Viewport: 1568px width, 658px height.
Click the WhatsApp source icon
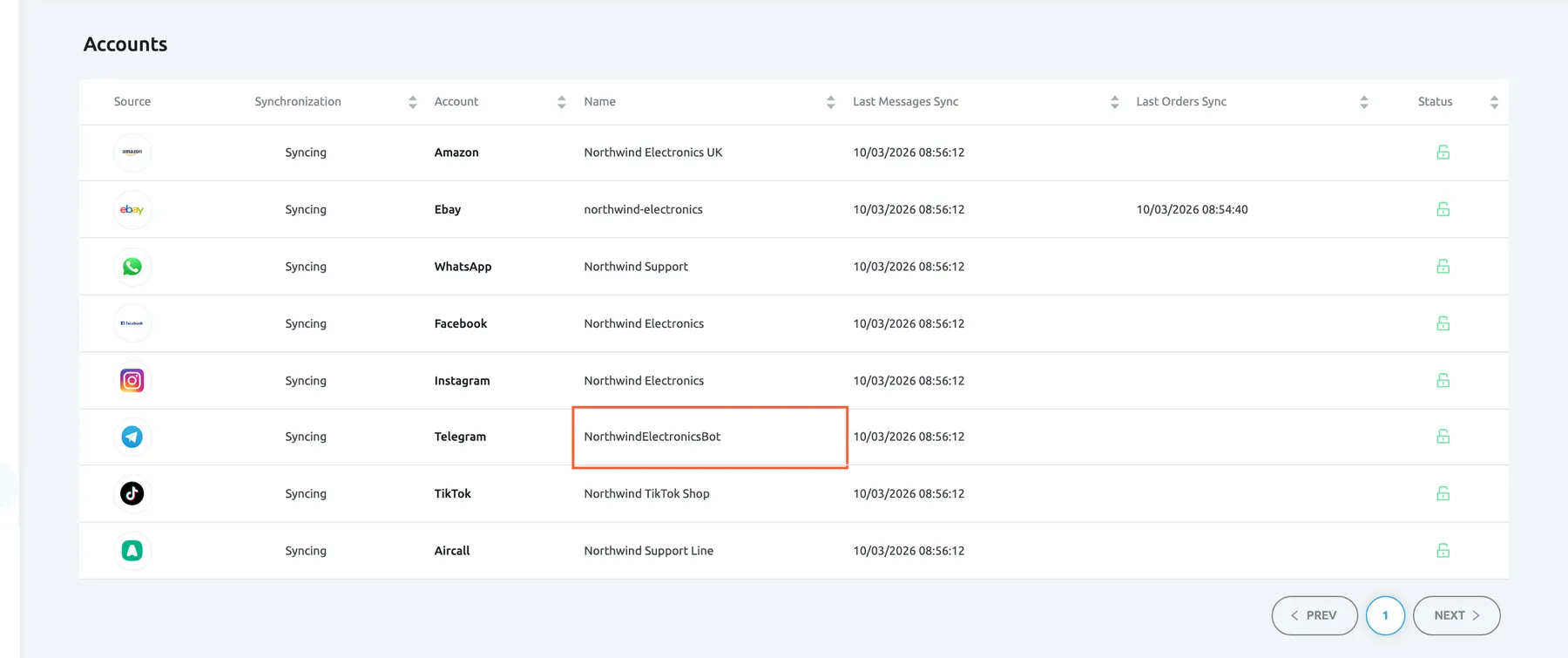tap(132, 267)
